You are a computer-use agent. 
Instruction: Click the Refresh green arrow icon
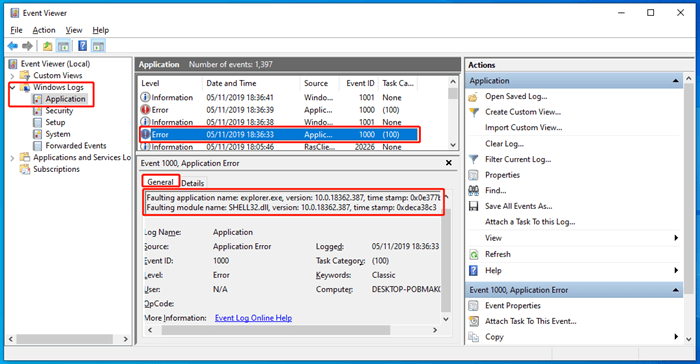click(x=474, y=255)
